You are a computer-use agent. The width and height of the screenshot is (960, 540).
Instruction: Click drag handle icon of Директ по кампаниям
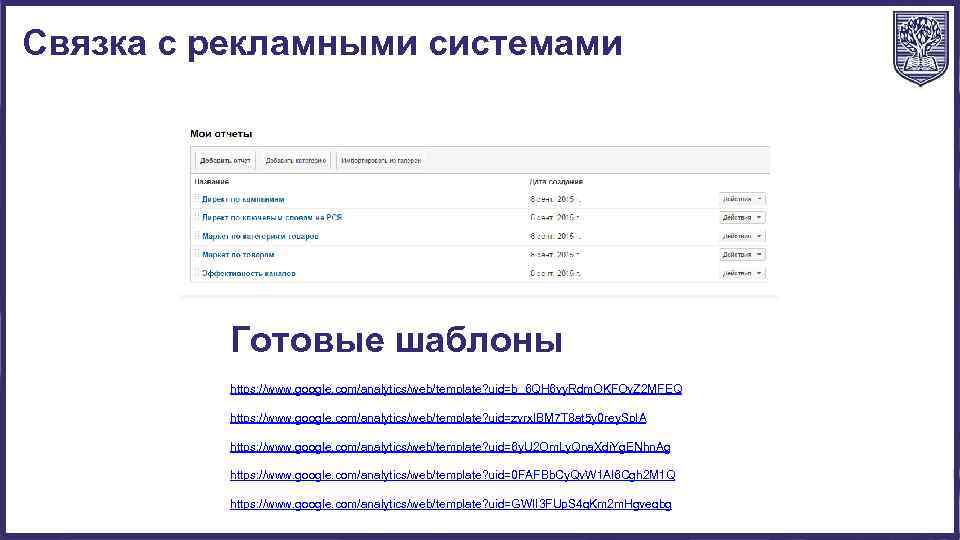197,199
